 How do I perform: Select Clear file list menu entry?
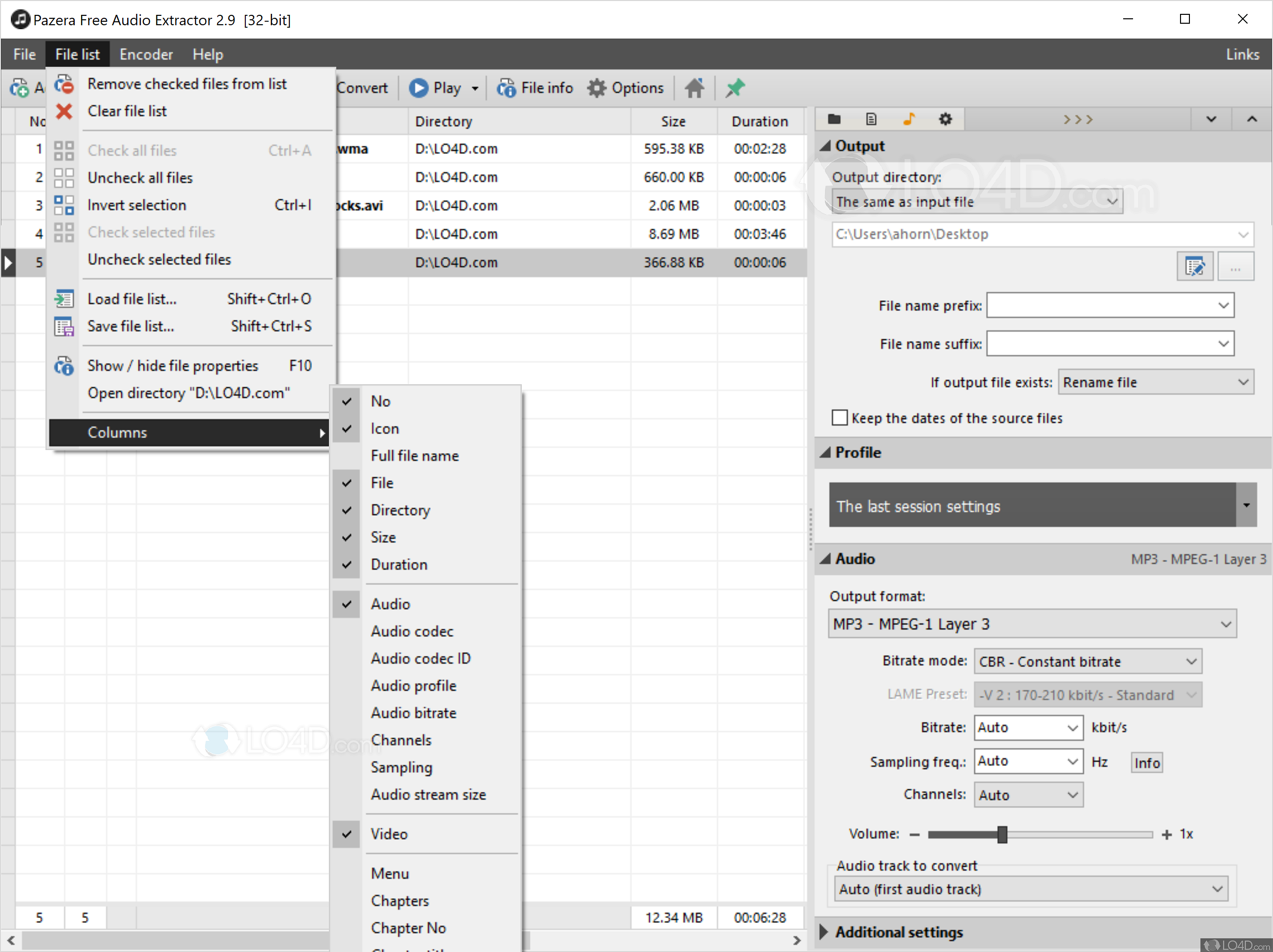(127, 111)
